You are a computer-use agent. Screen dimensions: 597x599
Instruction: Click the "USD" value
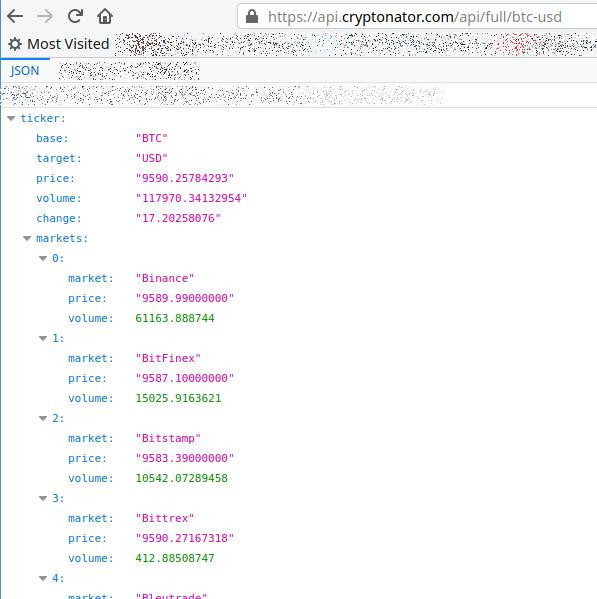tap(152, 158)
